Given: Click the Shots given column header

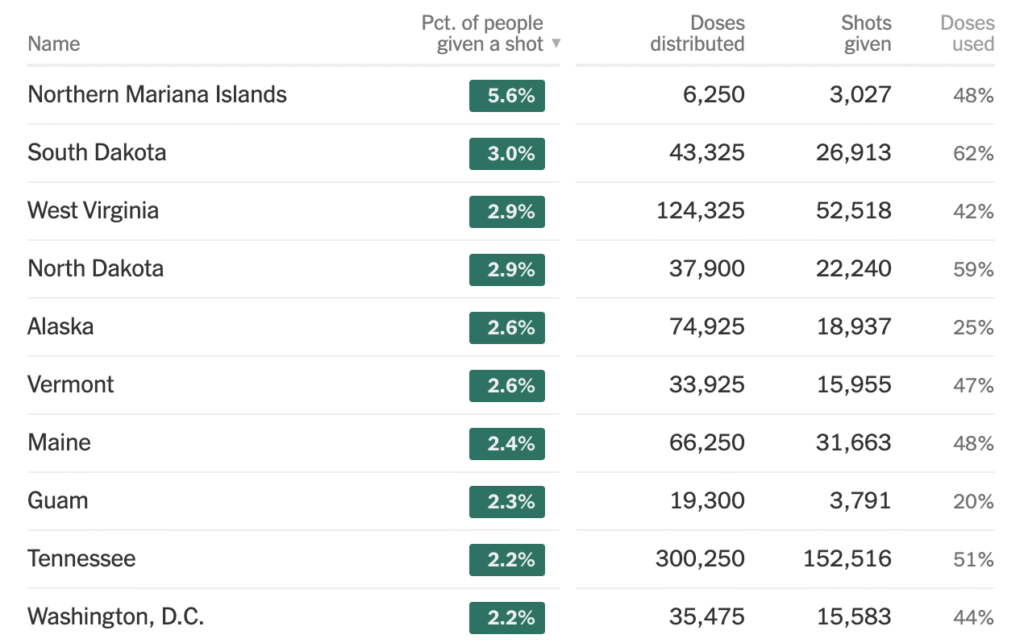Looking at the screenshot, I should [x=866, y=34].
